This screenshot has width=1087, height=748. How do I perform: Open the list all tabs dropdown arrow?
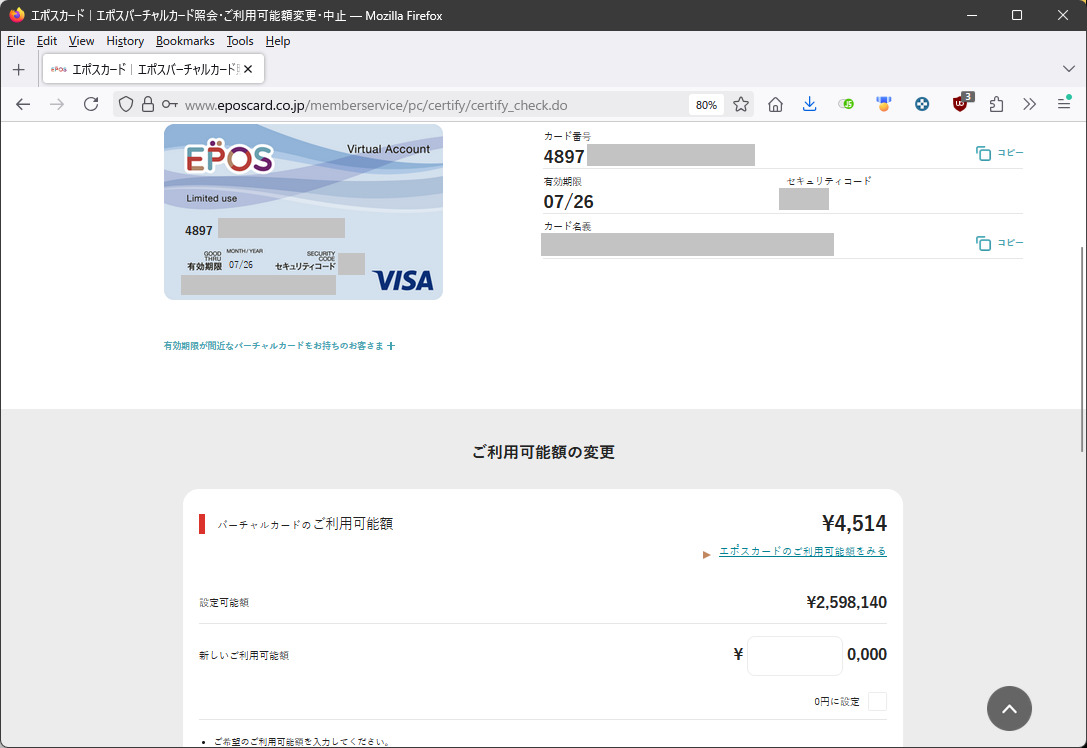[1068, 68]
